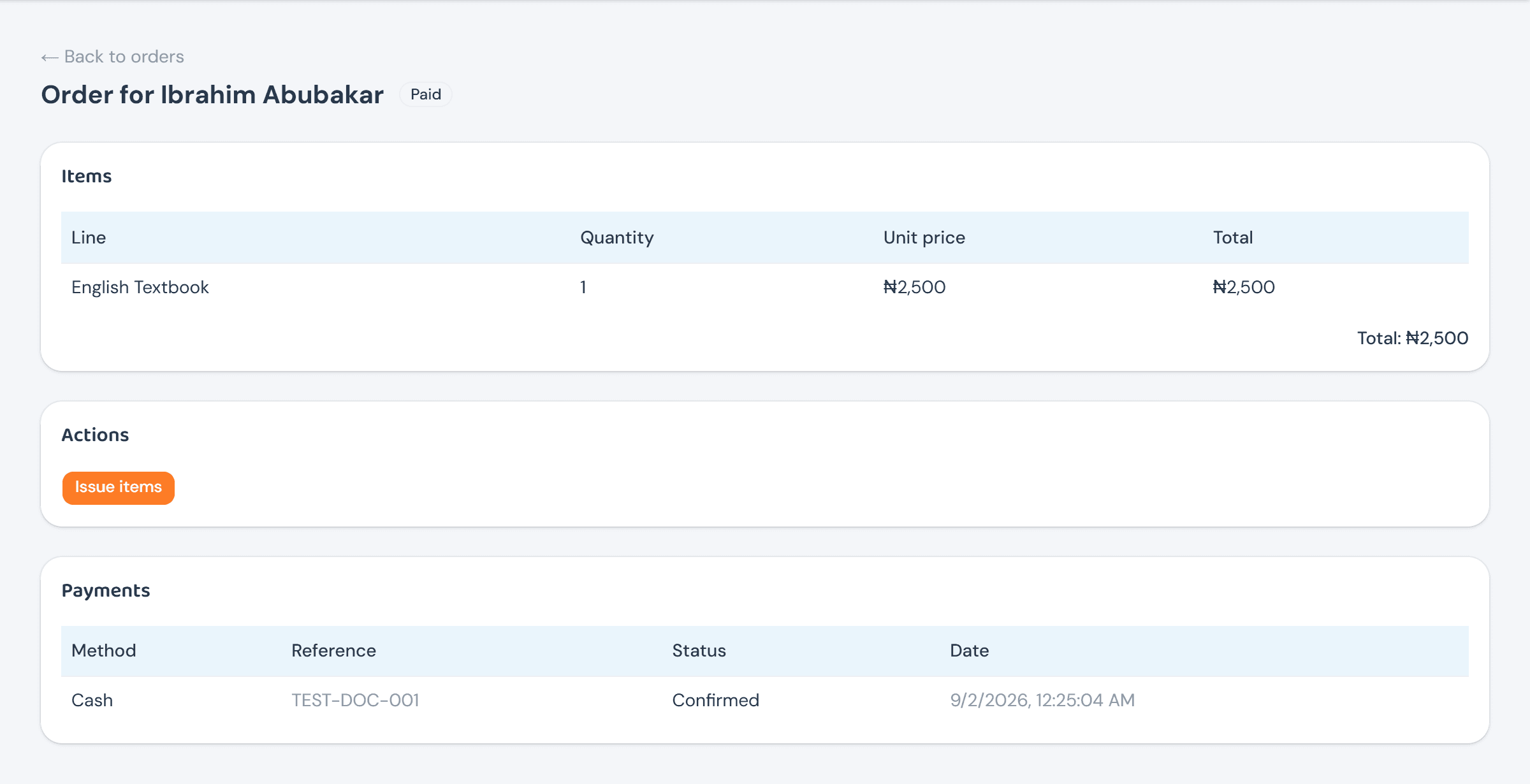
Task: Click the order summary Total: ₦2,500
Action: tap(1413, 338)
